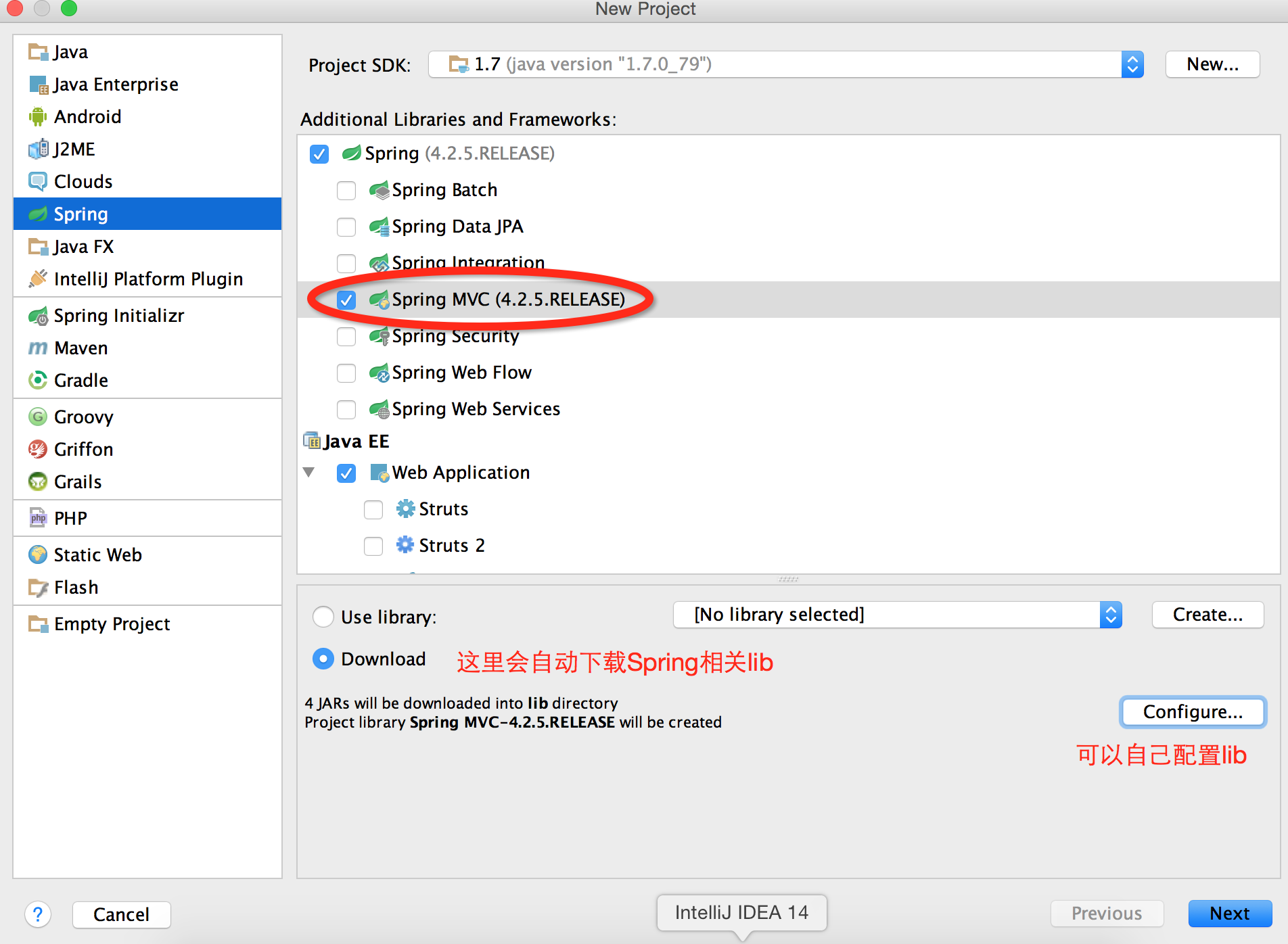The height and width of the screenshot is (944, 1288).
Task: Select the Download radio button
Action: 323,659
